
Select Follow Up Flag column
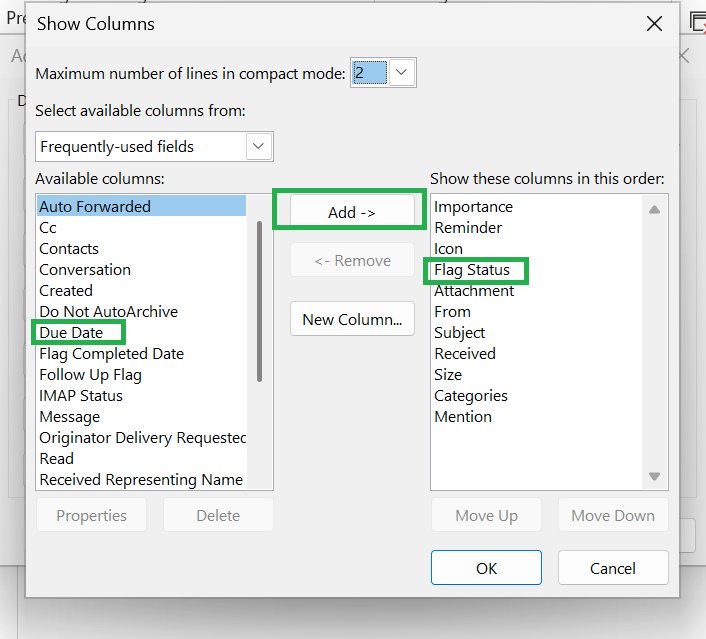(x=141, y=375)
